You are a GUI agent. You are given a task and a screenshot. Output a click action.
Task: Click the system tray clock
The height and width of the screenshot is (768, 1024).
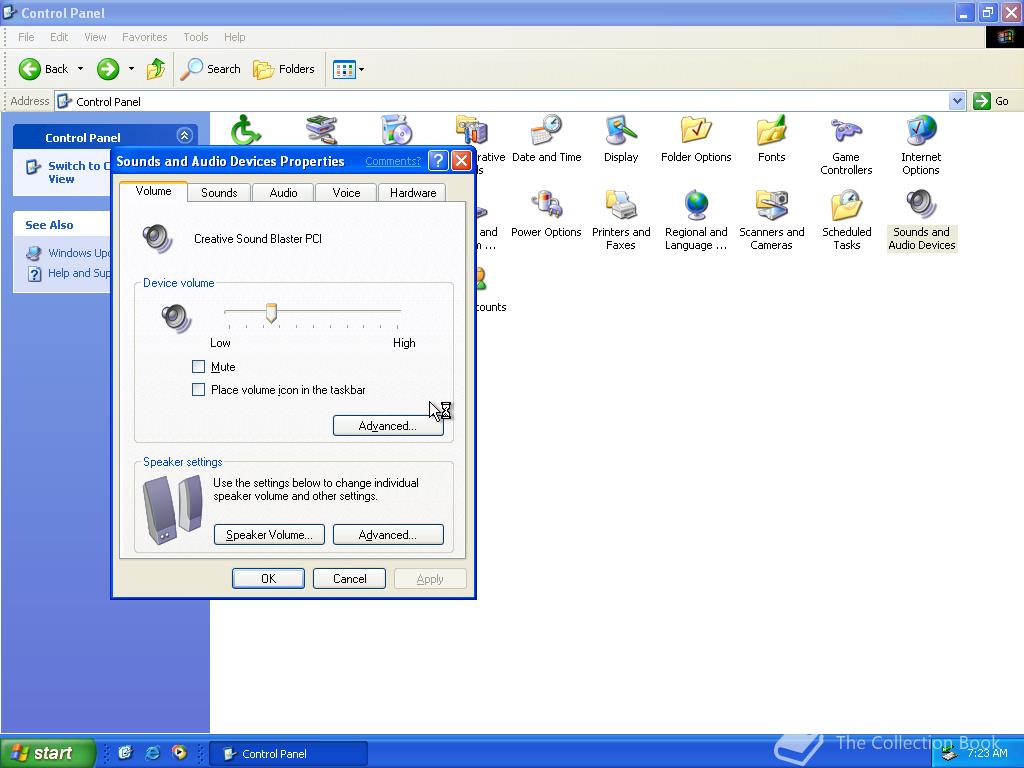987,753
